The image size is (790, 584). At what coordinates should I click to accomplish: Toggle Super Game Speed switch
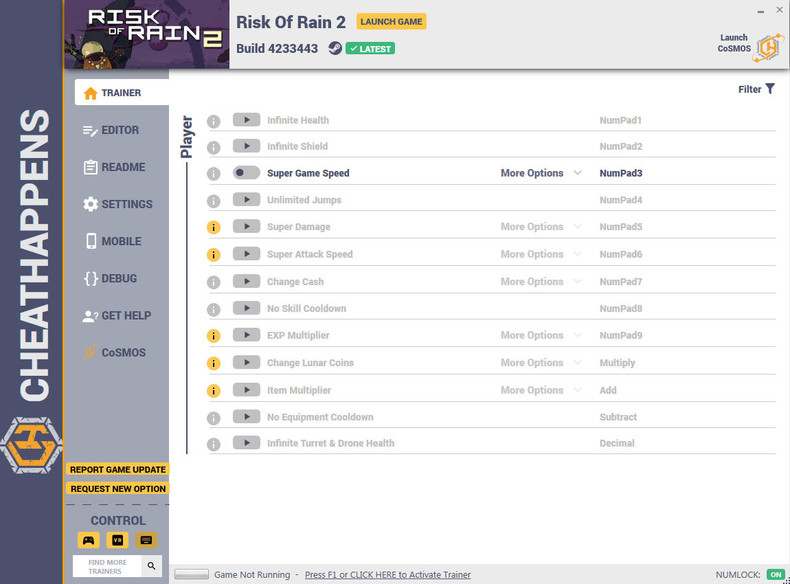tap(246, 173)
